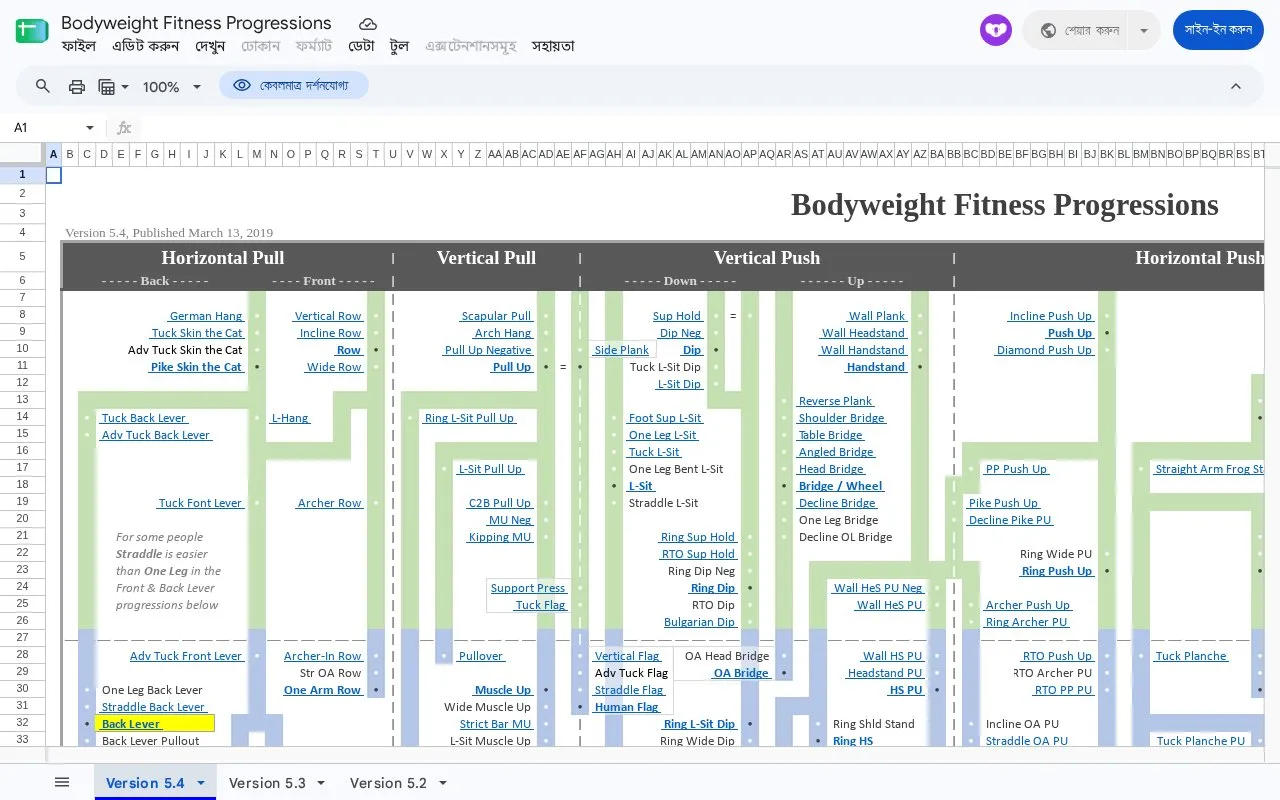Click the purple account avatar icon

(x=996, y=30)
